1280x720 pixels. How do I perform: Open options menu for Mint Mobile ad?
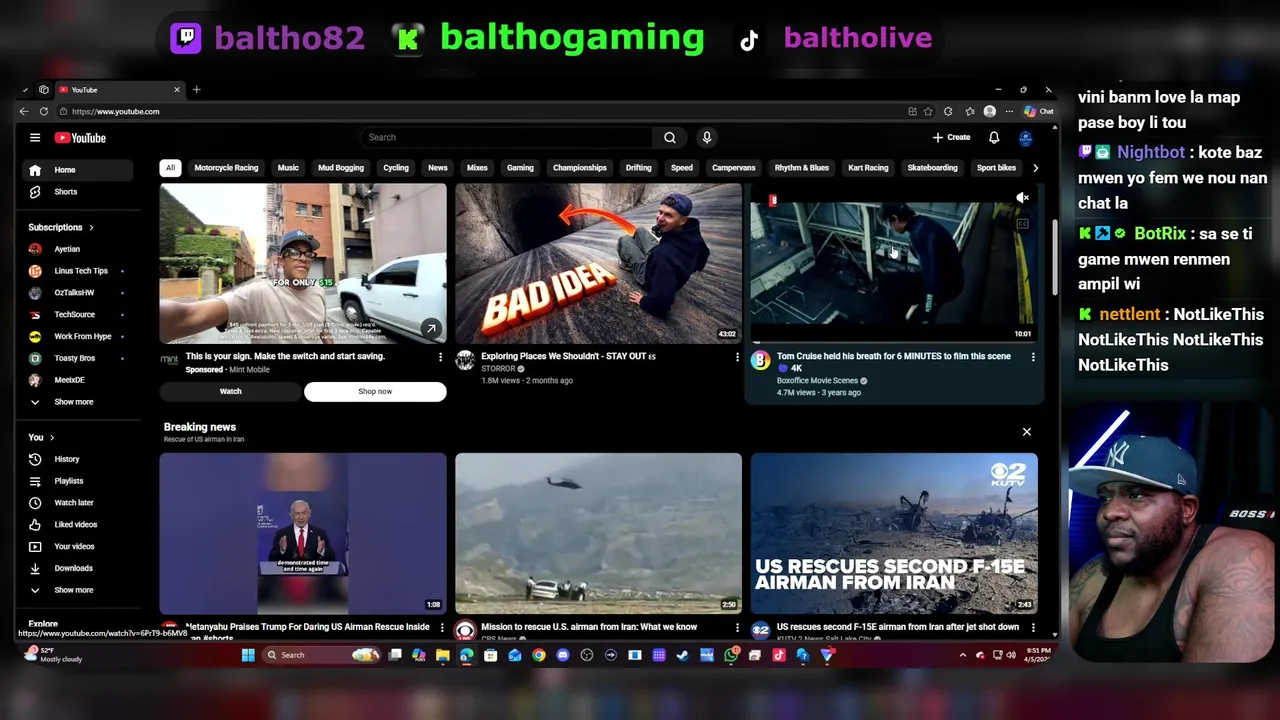tap(440, 357)
